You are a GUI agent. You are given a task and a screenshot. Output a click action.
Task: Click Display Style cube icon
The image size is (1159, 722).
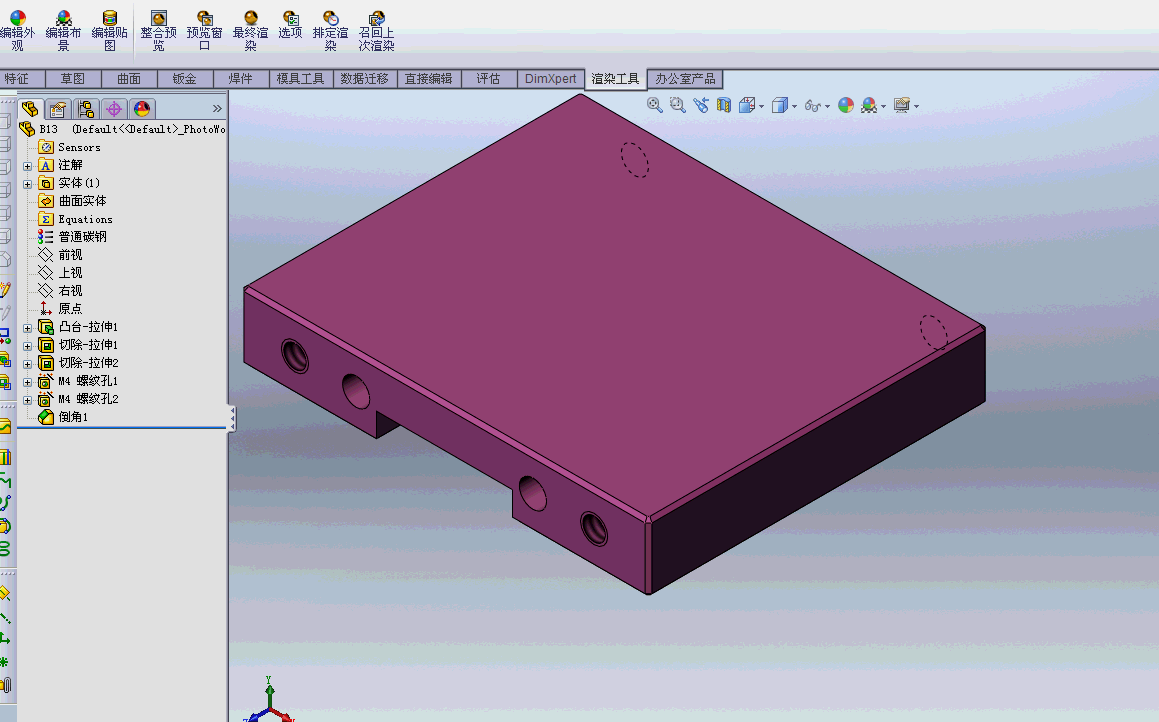tap(780, 105)
